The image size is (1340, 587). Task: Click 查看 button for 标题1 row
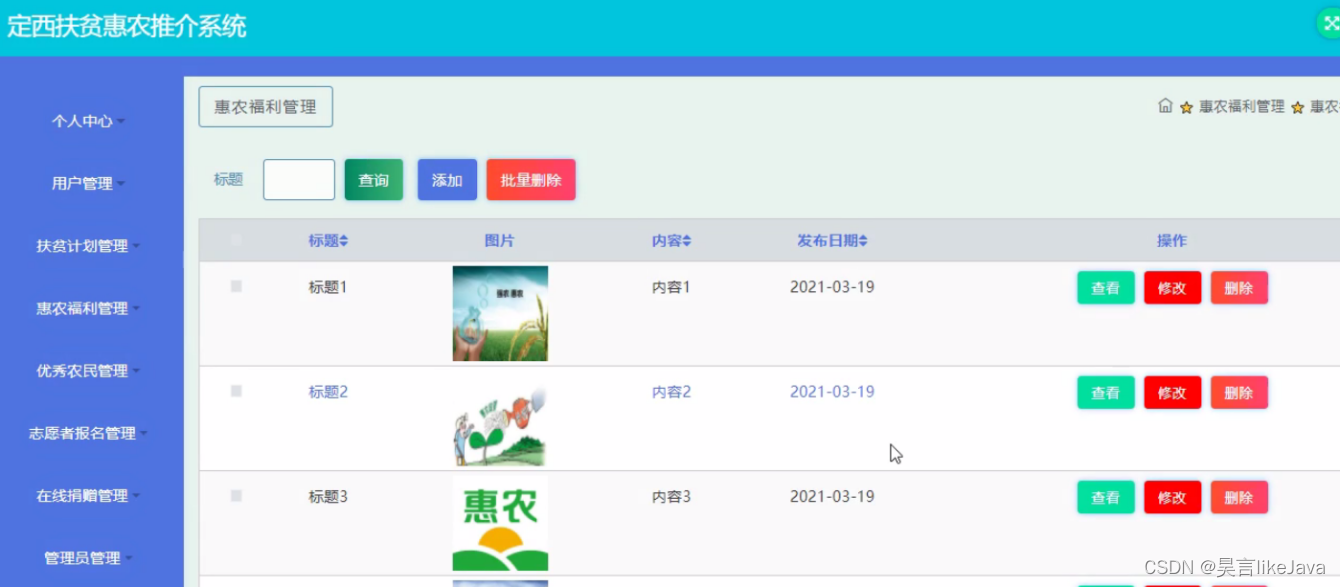pos(1106,288)
